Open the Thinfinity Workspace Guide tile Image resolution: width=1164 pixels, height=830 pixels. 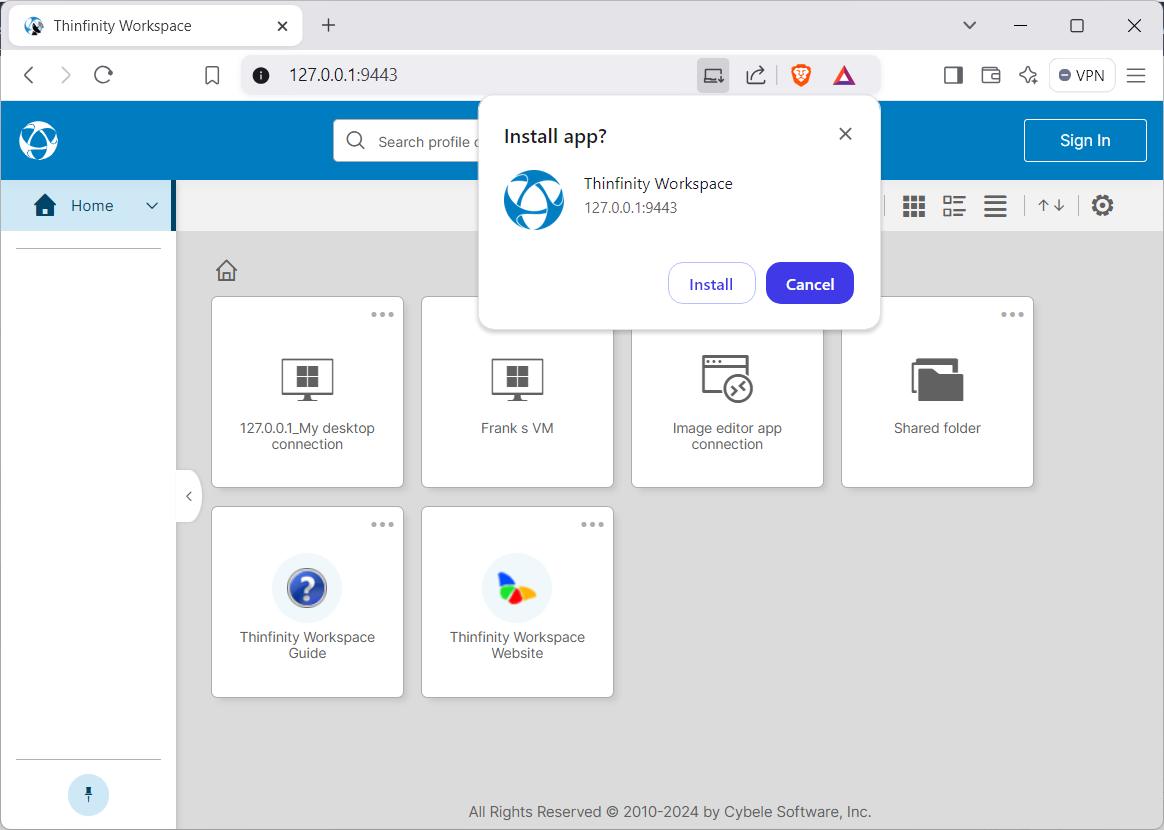coord(307,602)
